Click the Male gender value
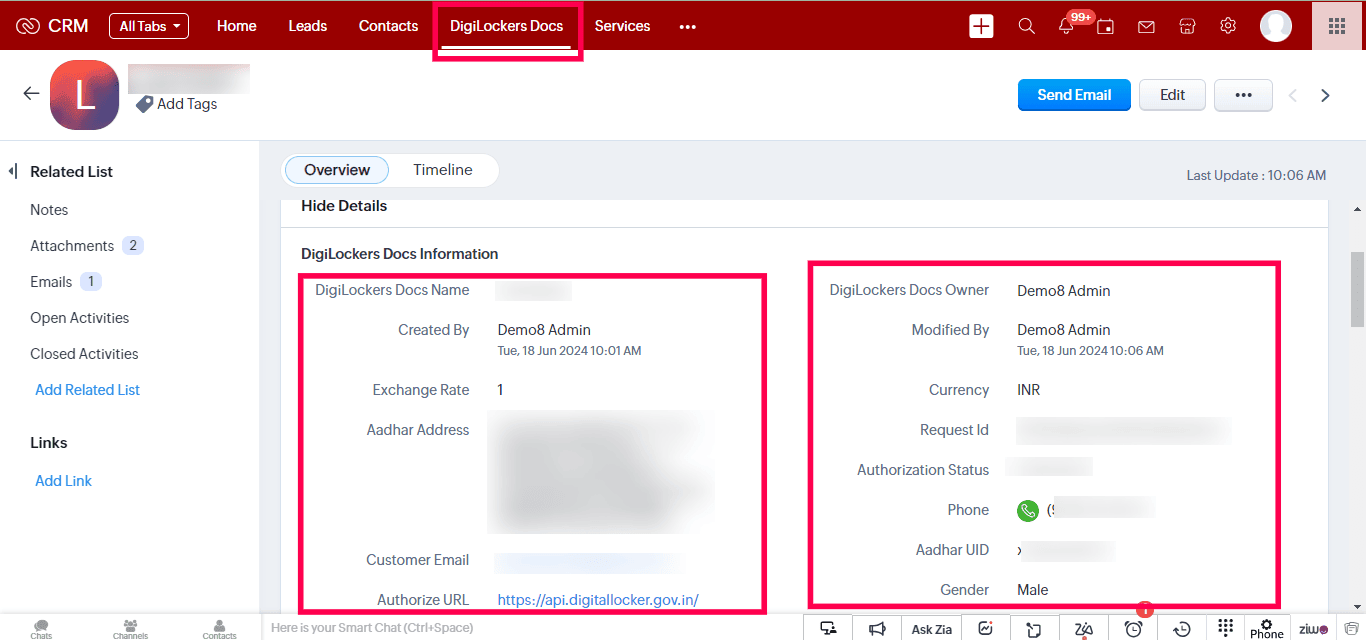This screenshot has height=640, width=1366. pos(1033,590)
